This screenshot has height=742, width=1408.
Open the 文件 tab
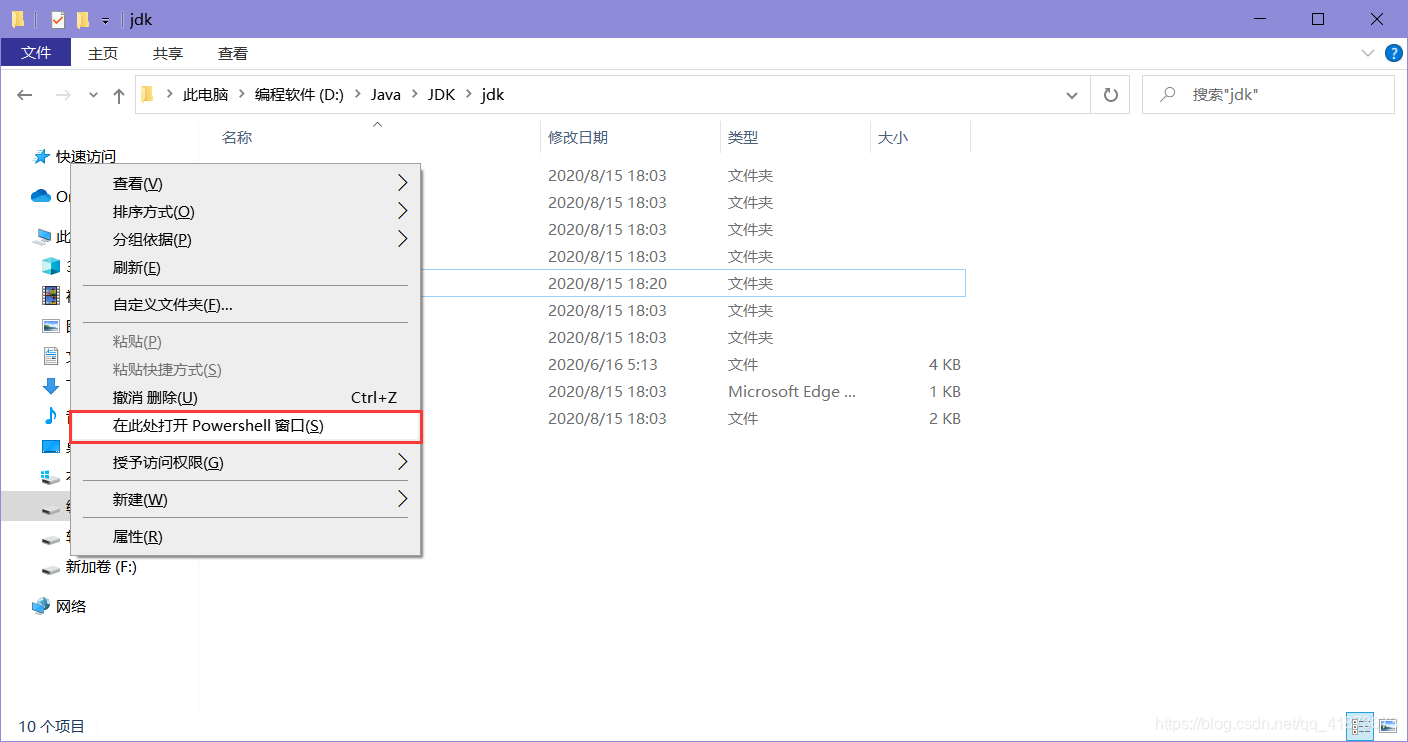36,53
